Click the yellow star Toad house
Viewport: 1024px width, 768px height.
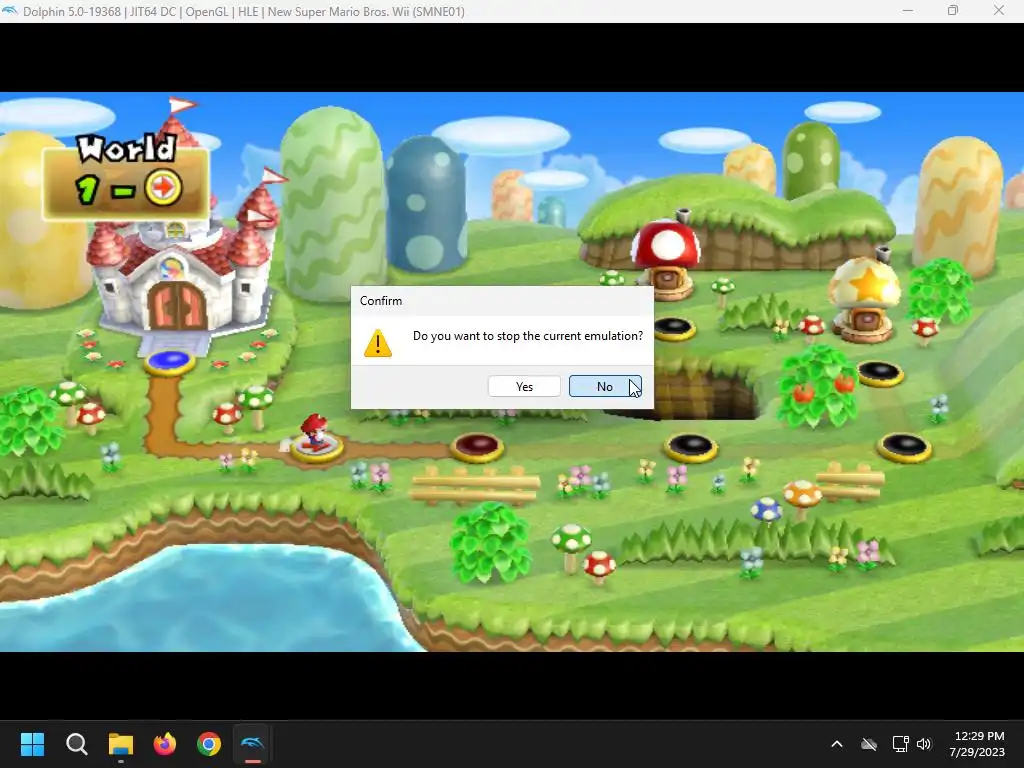pyautogui.click(x=865, y=298)
